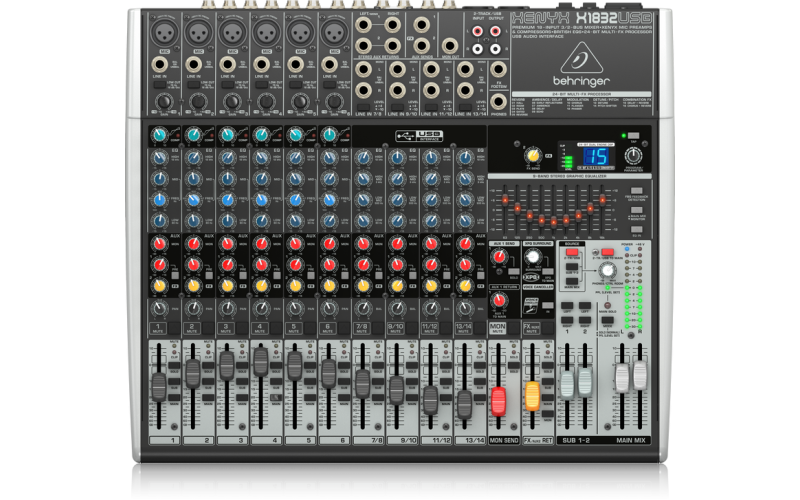
Task: Click the 63 Hz graphic EQ slider
Action: point(505,199)
